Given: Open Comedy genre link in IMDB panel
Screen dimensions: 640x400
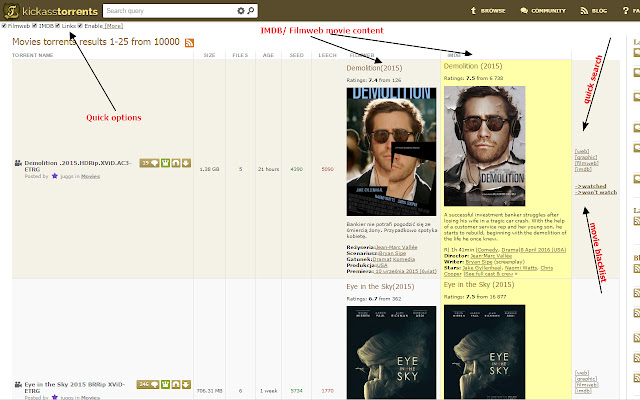Looking at the screenshot, I should click(x=487, y=249).
